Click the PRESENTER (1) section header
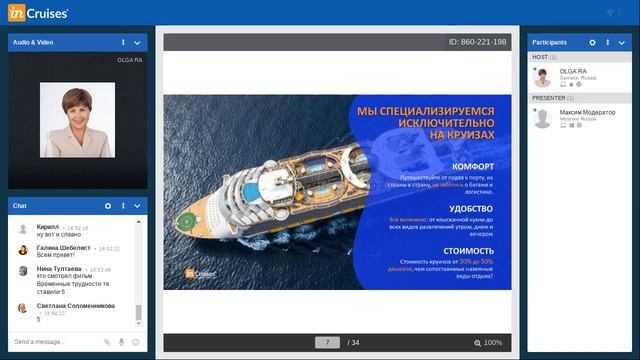Screen dimensions: 640x360 [x=580, y=98]
